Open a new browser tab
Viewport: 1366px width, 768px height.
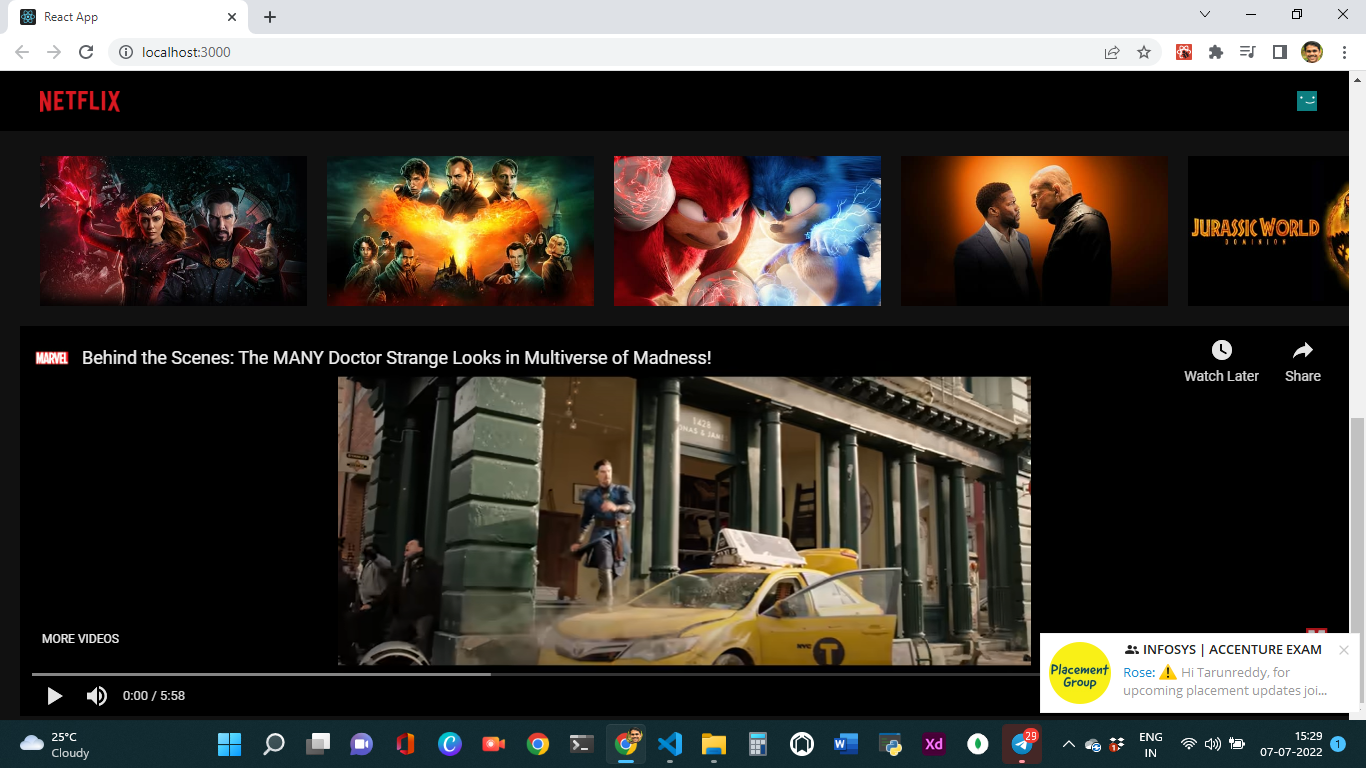[x=268, y=17]
